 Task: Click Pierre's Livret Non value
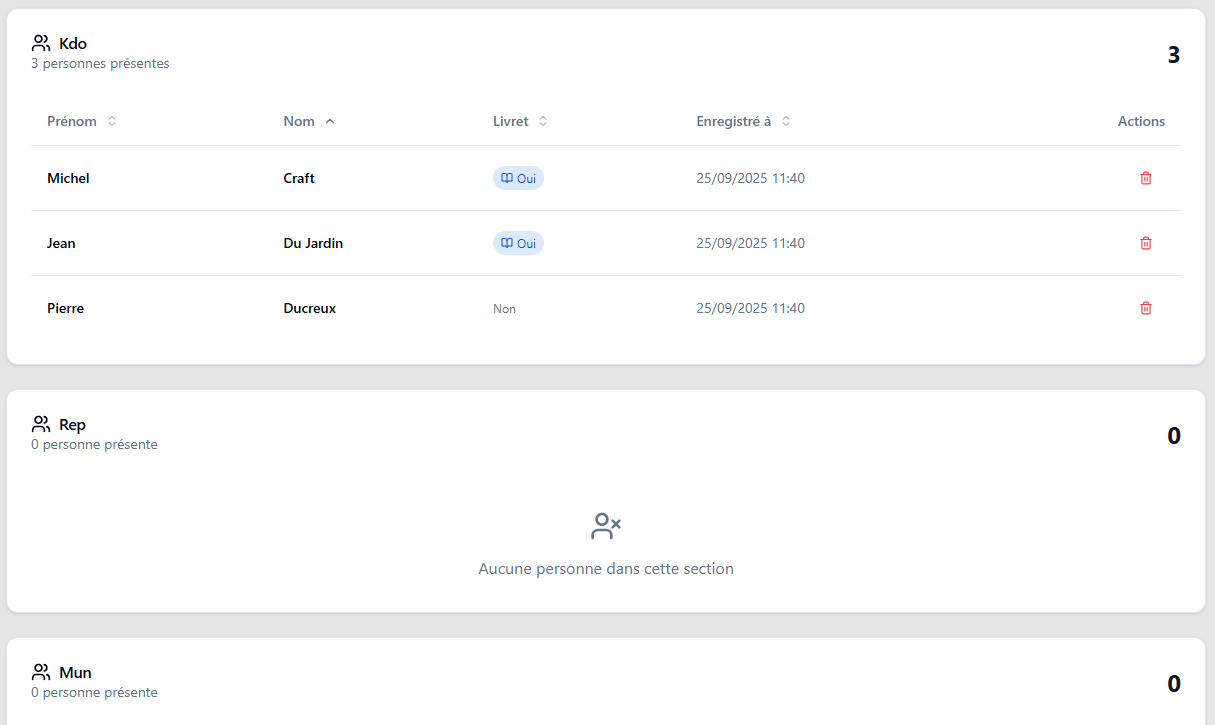tap(504, 309)
